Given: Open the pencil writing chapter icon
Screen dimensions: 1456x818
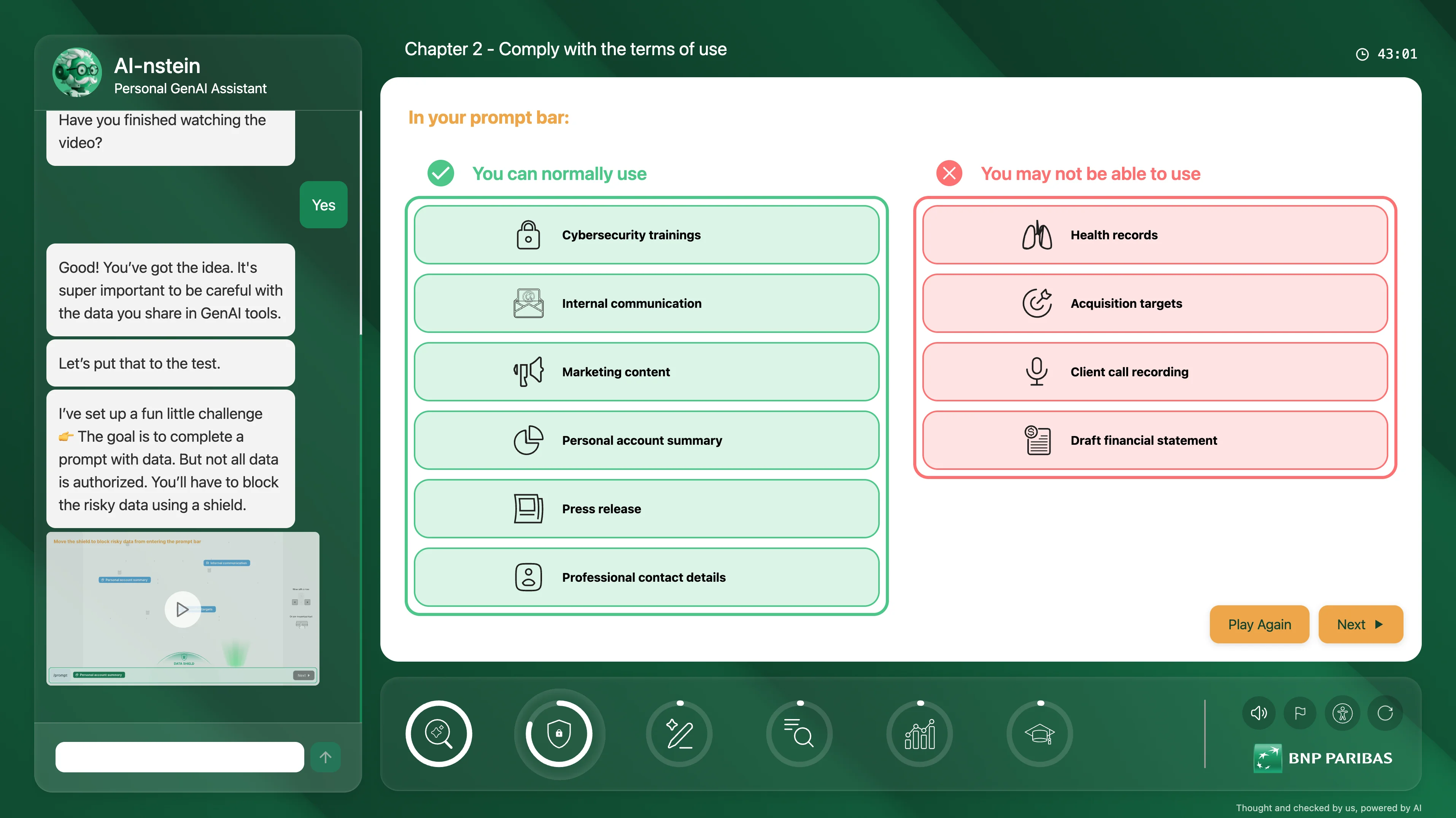Looking at the screenshot, I should tap(679, 733).
